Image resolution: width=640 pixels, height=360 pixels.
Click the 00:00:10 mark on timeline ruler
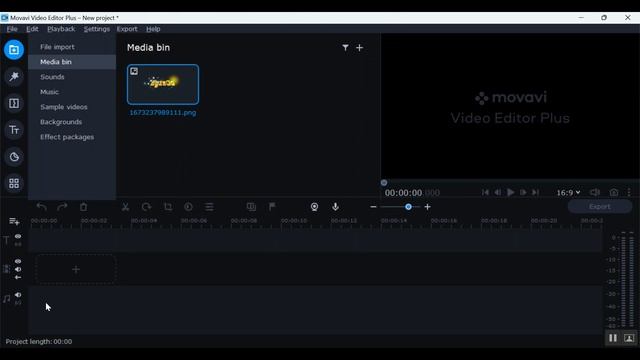tap(294, 221)
